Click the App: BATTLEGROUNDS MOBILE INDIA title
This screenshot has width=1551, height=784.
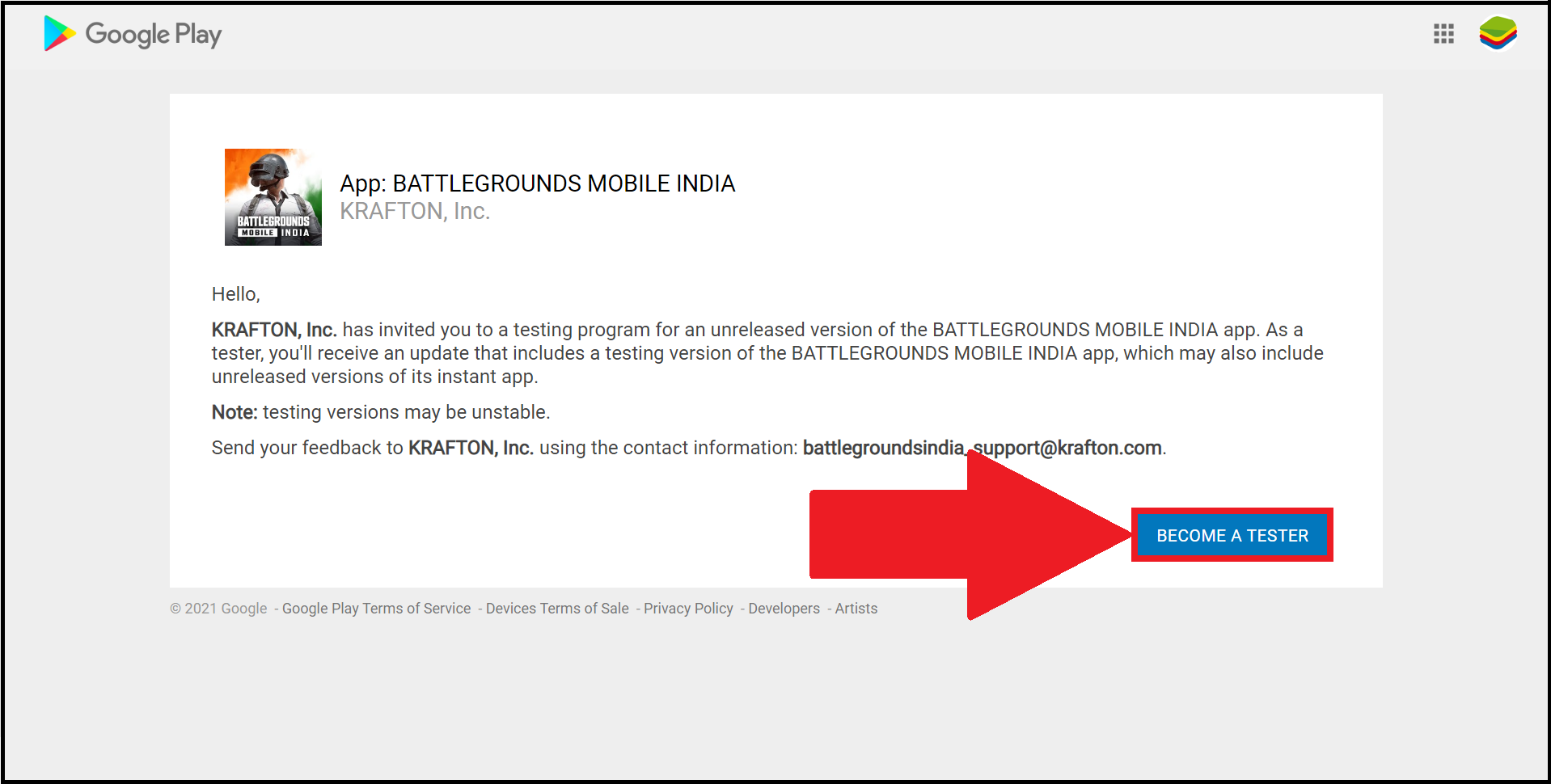(537, 183)
